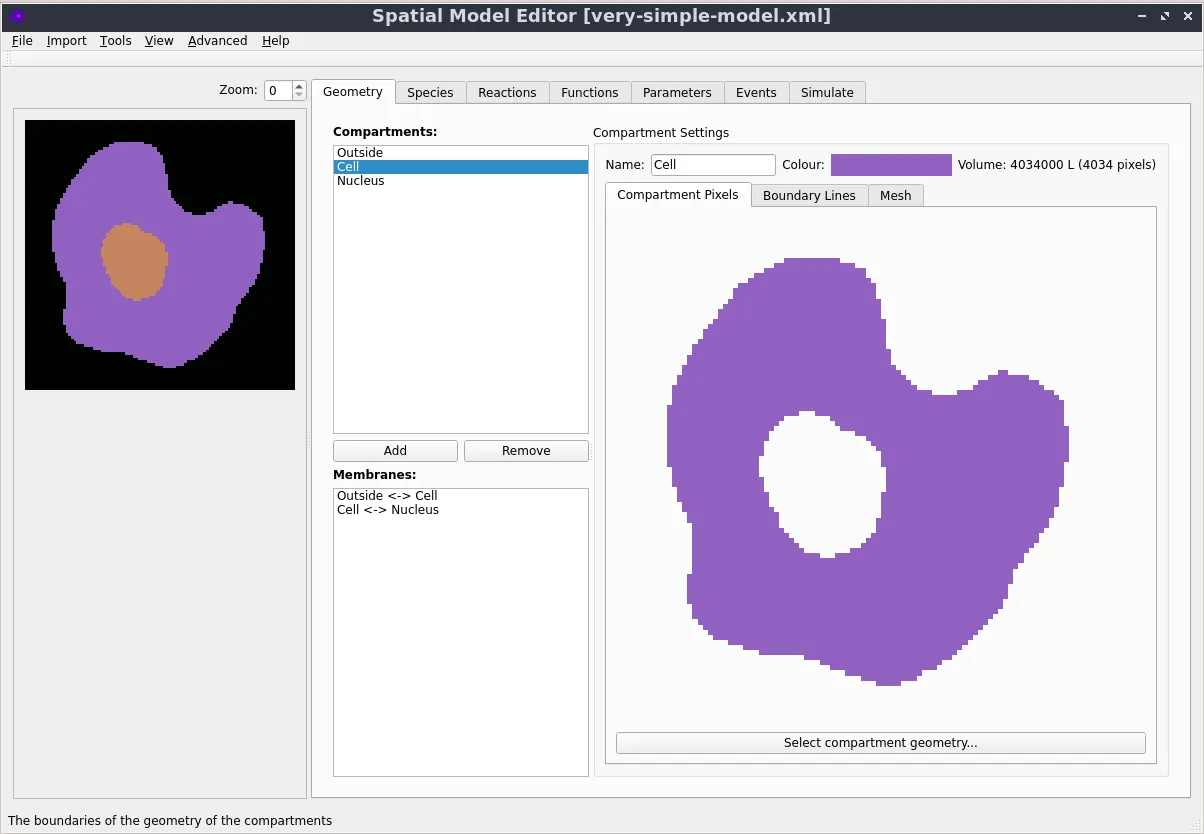Click the Volume text label

(x=1057, y=165)
